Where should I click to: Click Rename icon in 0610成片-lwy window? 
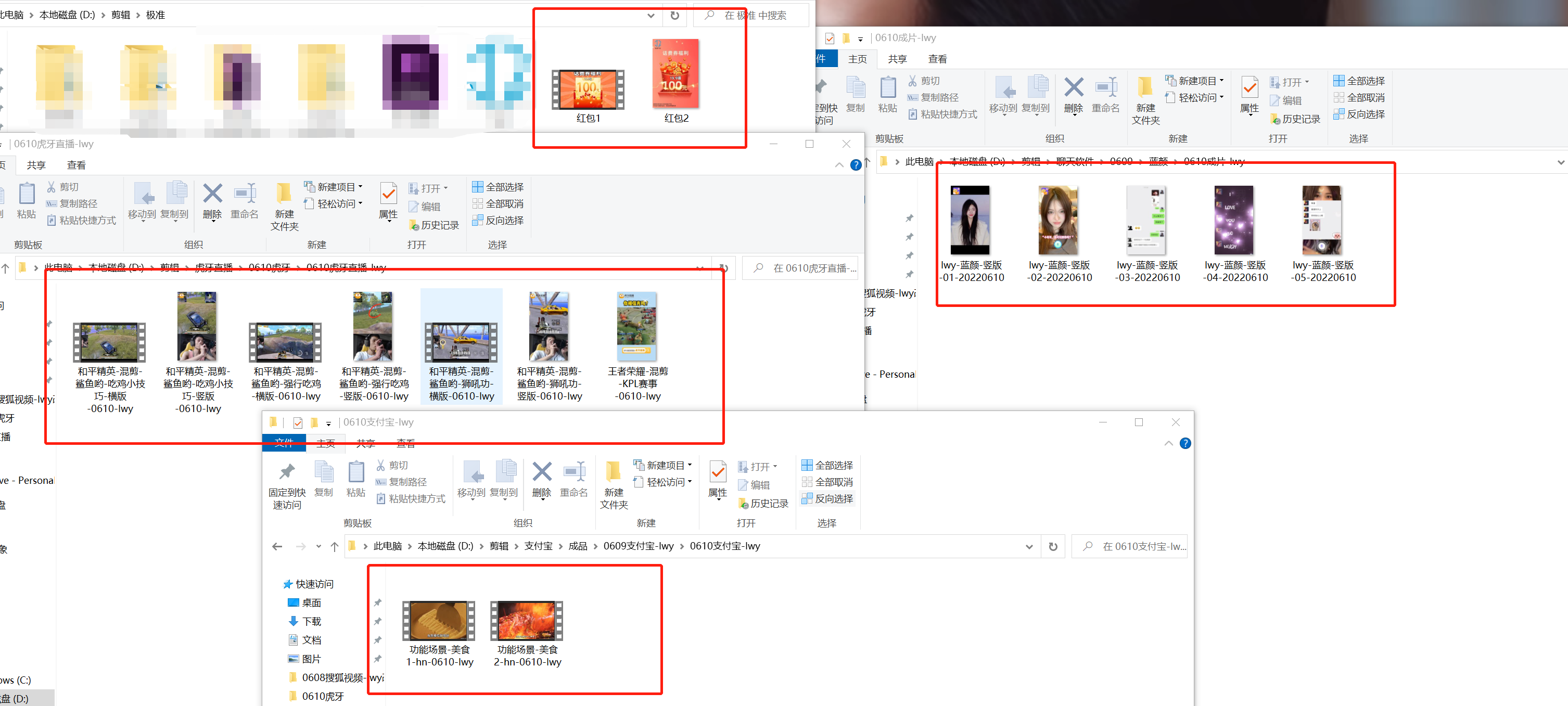(x=1106, y=96)
